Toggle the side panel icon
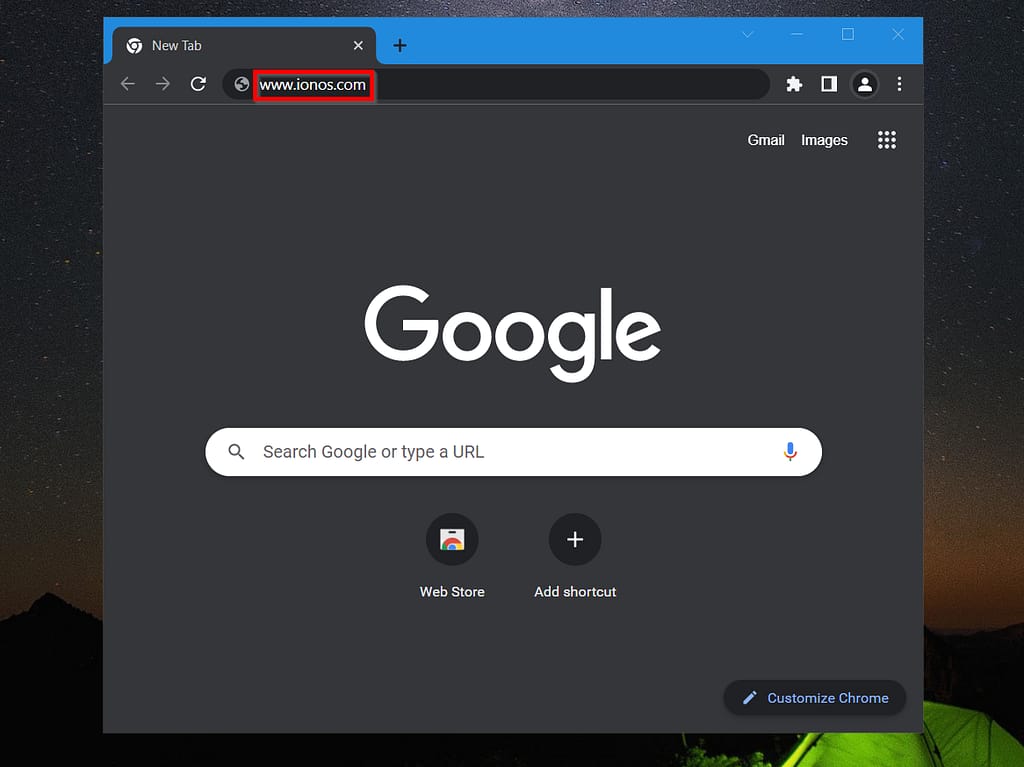Screen dimensions: 1024x767 [x=829, y=84]
